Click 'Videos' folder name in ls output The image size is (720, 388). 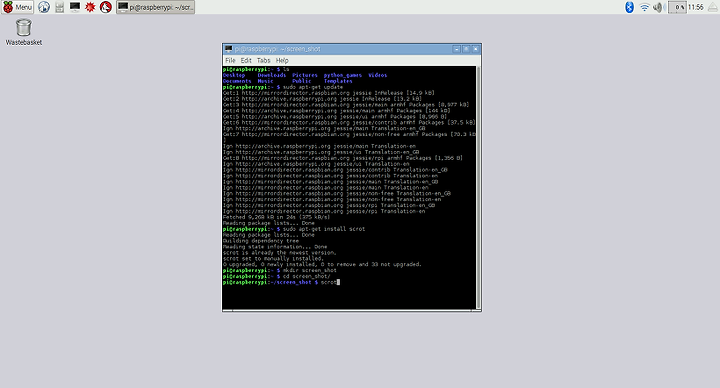pyautogui.click(x=377, y=75)
